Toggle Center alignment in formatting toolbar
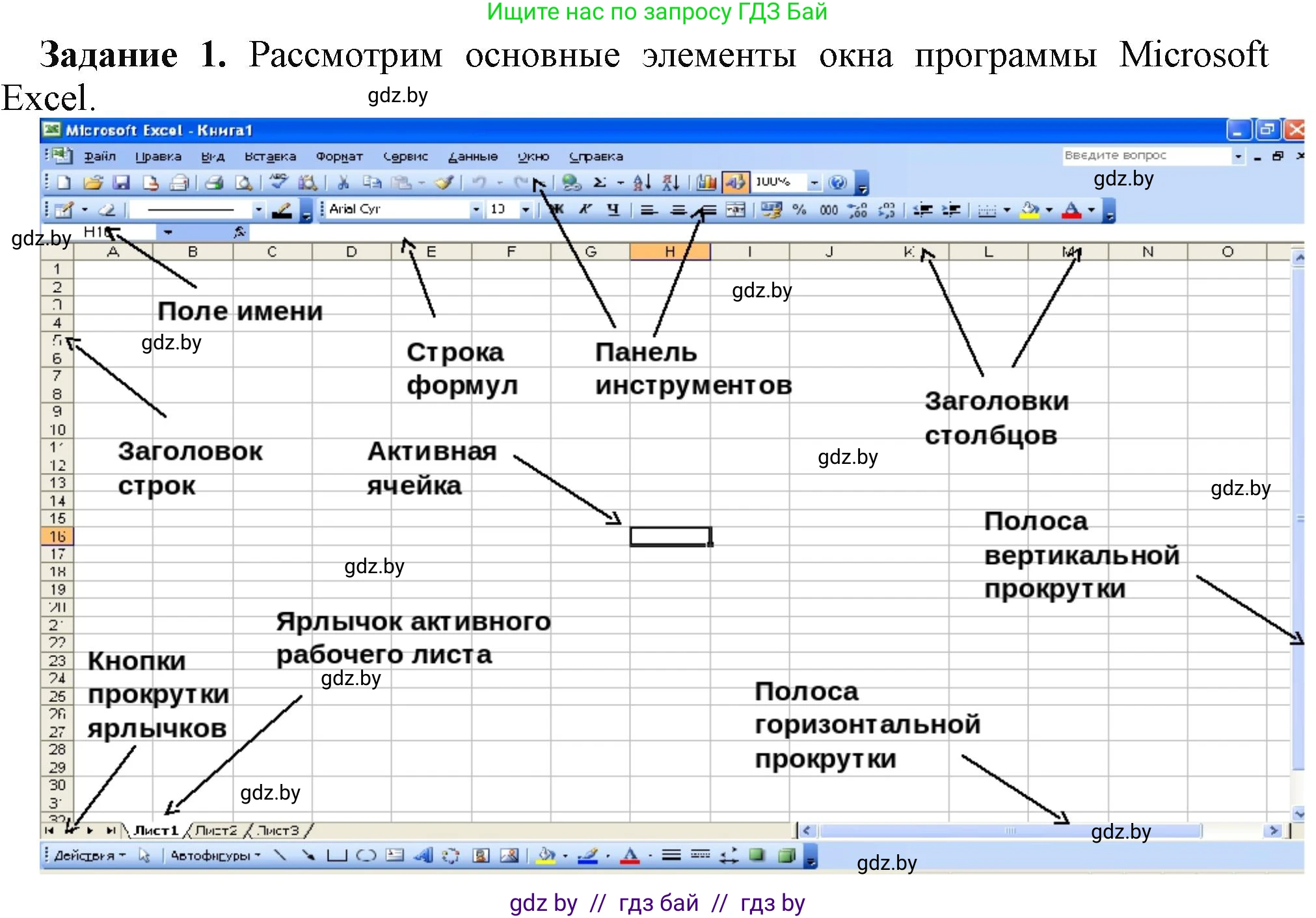The image size is (1316, 918). [678, 210]
